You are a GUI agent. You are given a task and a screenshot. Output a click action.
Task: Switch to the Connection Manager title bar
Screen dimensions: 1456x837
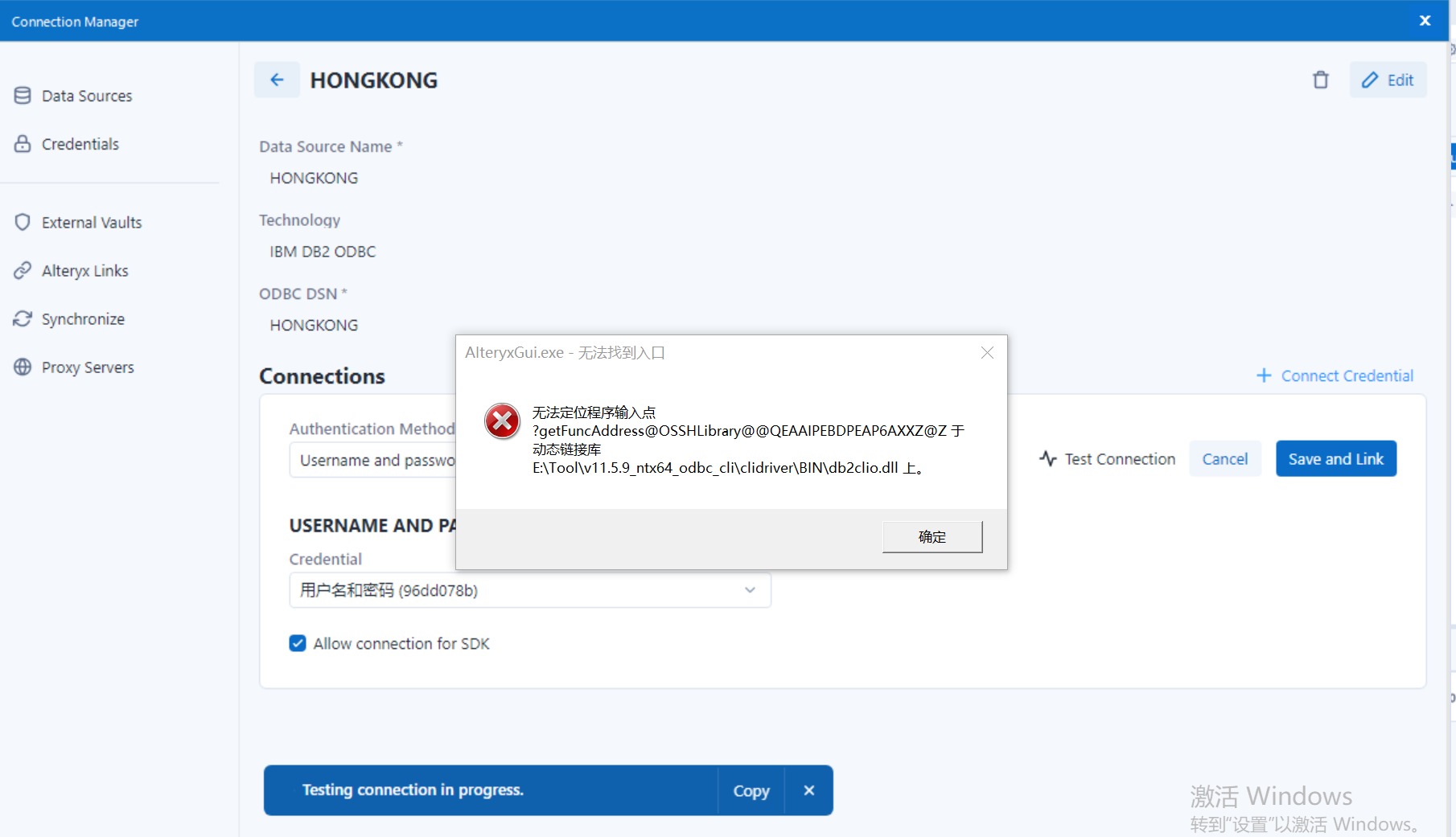tap(75, 21)
